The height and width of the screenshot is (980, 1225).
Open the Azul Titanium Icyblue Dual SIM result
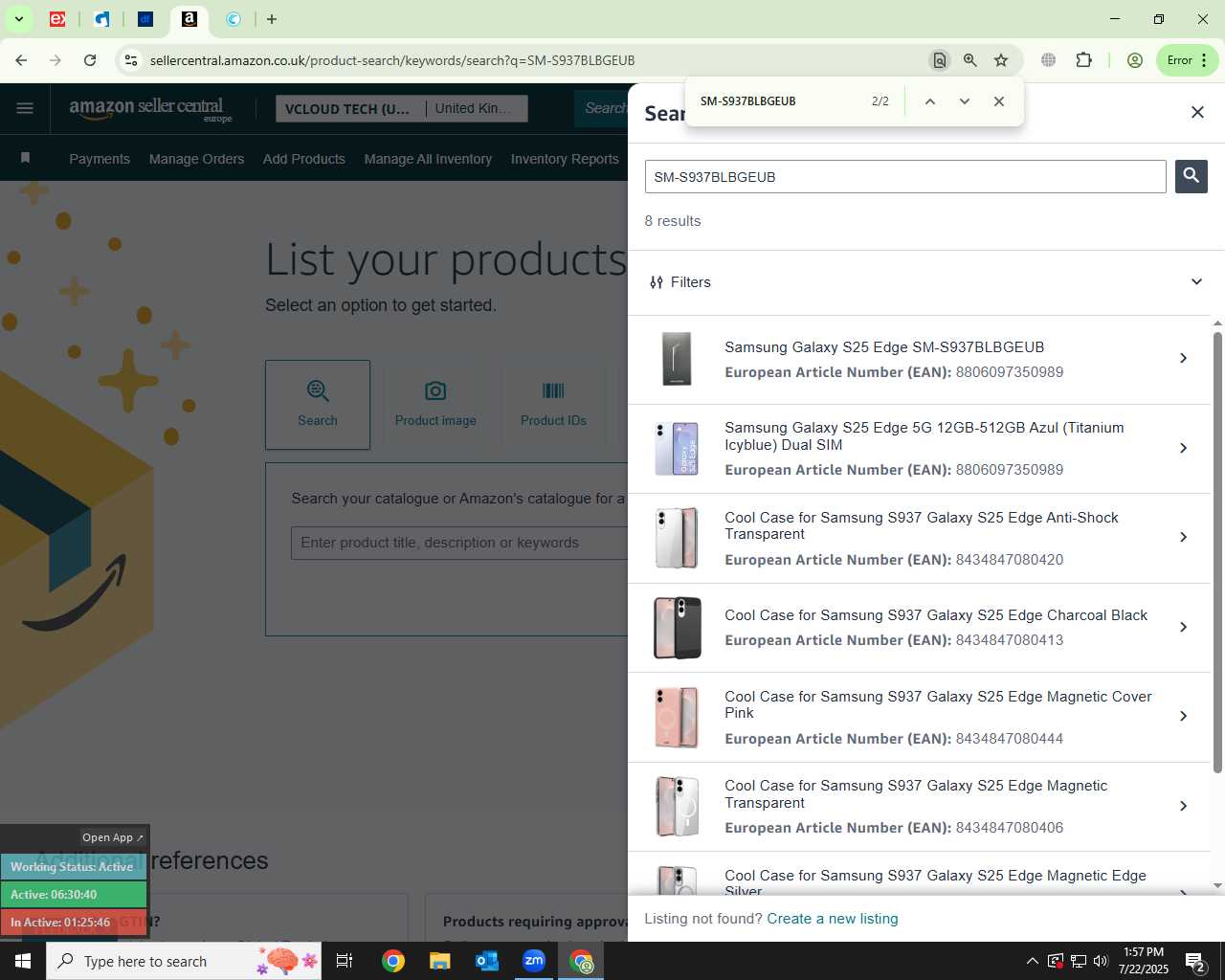[x=920, y=449]
